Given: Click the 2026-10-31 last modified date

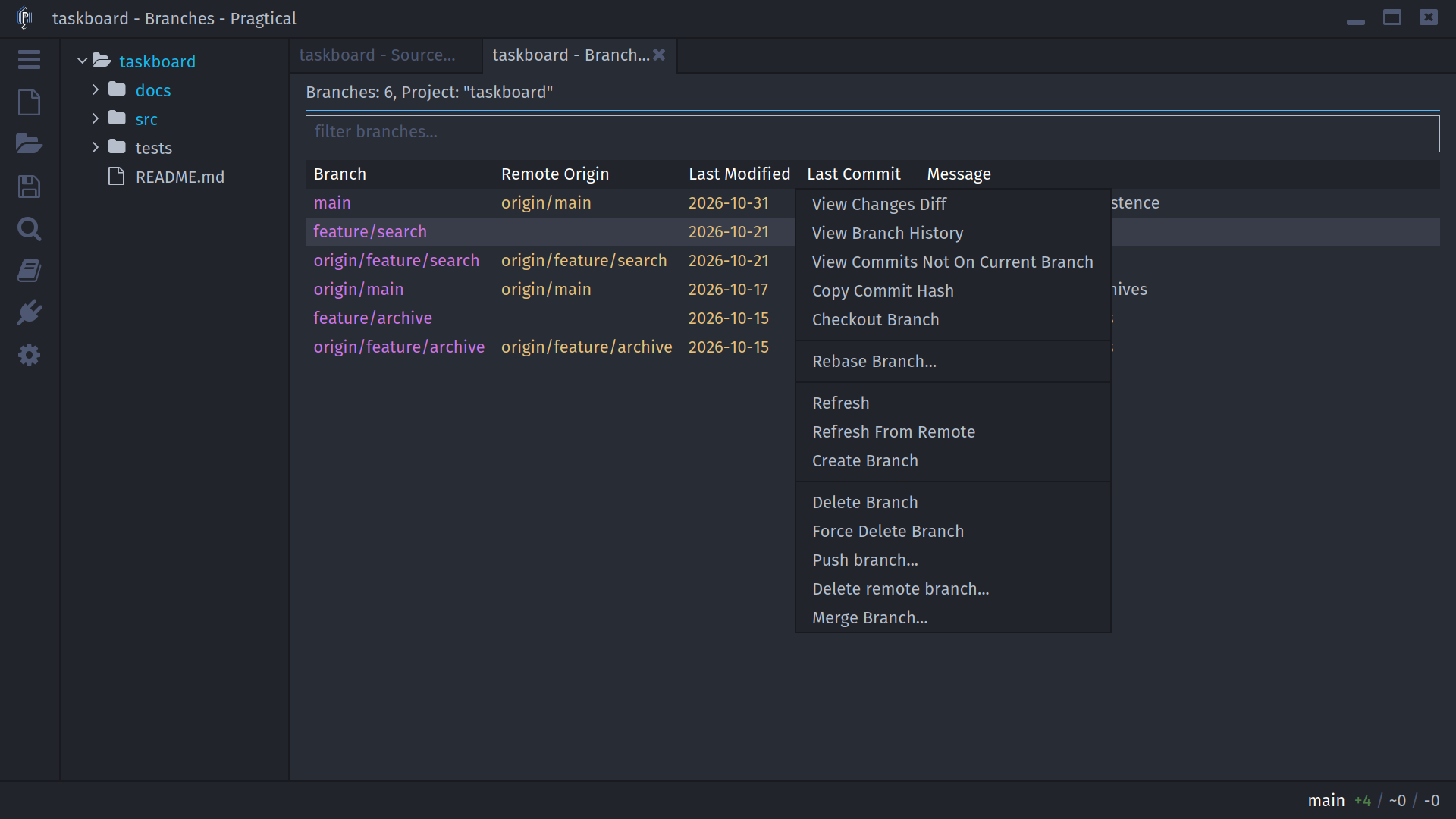Looking at the screenshot, I should pyautogui.click(x=728, y=202).
